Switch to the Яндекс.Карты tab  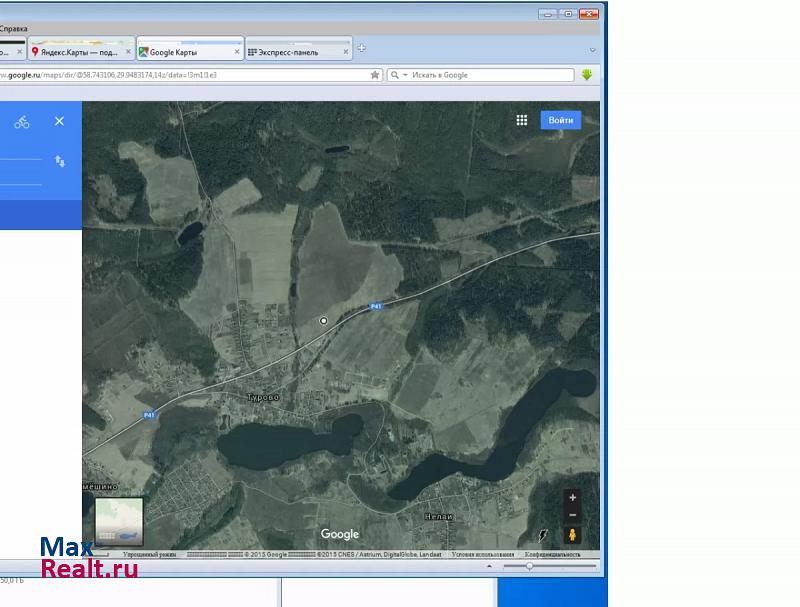click(82, 52)
